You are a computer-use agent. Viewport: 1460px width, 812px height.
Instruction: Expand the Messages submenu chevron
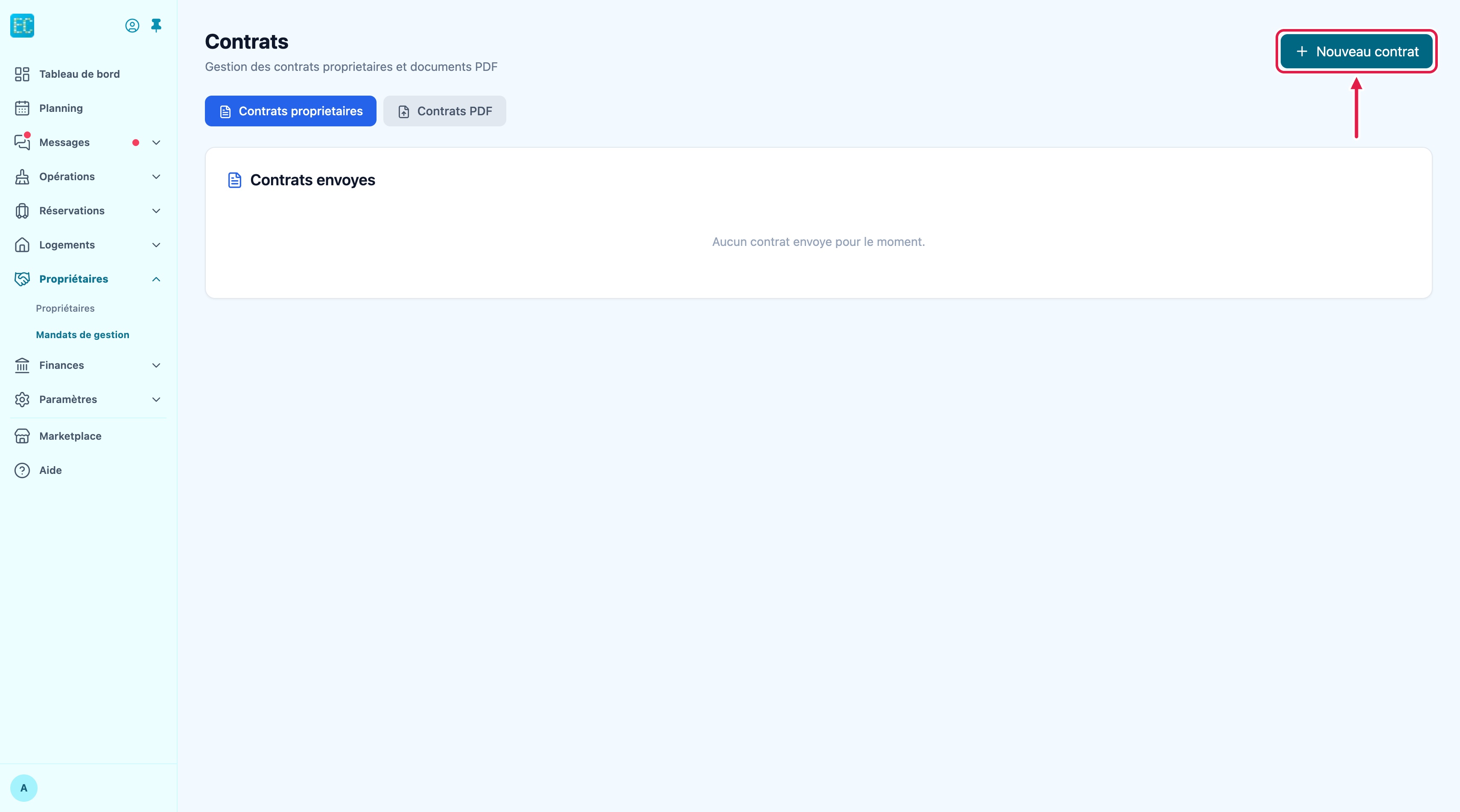[x=156, y=143]
